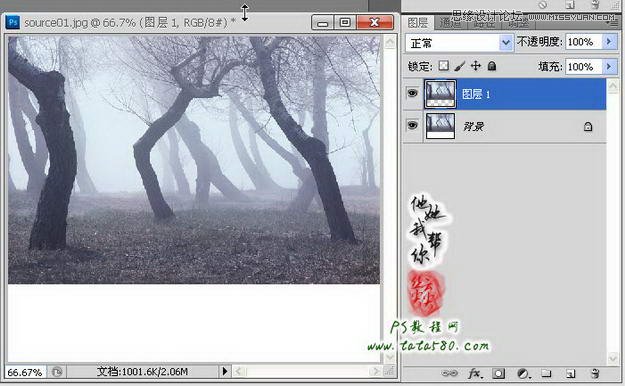Click the source01.jpg document title text
The image size is (625, 386).
coord(129,23)
